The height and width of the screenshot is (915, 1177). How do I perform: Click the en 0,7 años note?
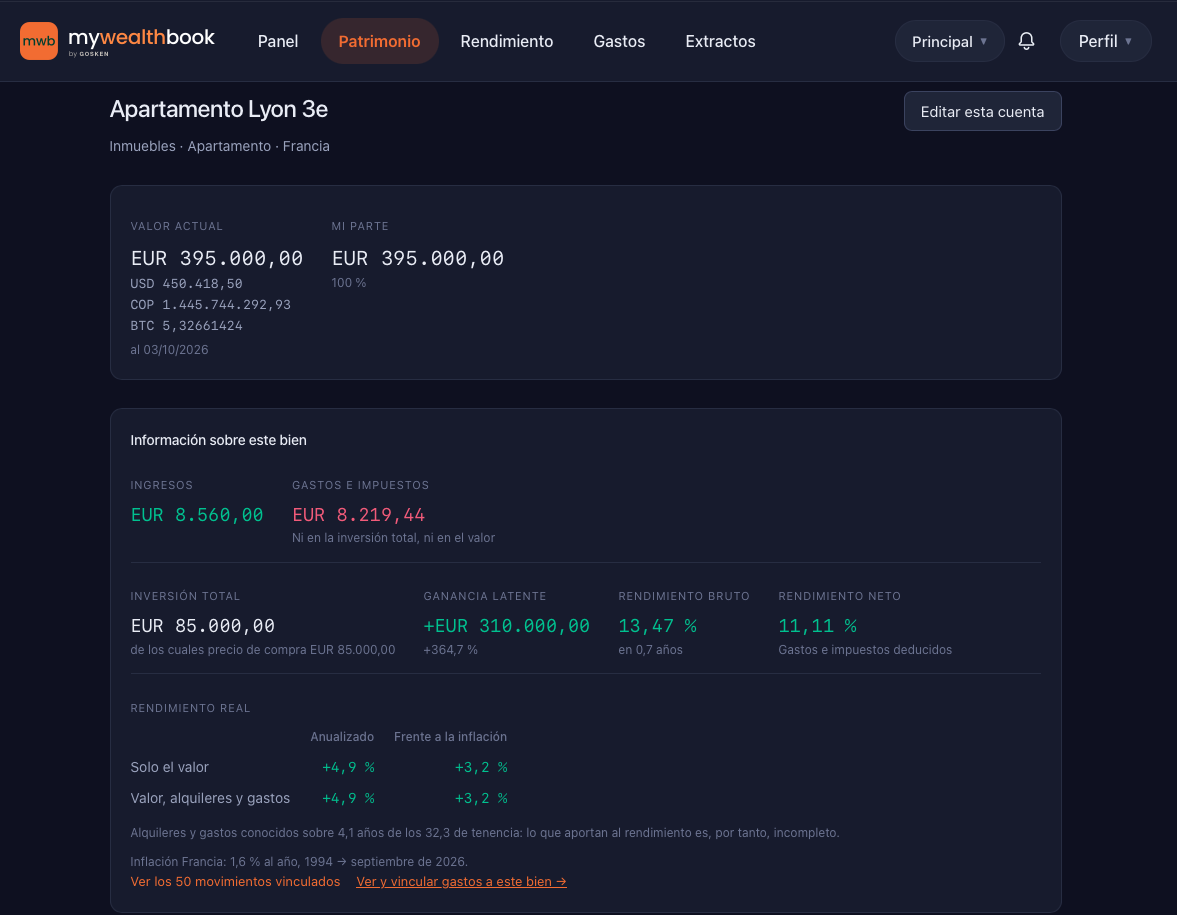[651, 650]
